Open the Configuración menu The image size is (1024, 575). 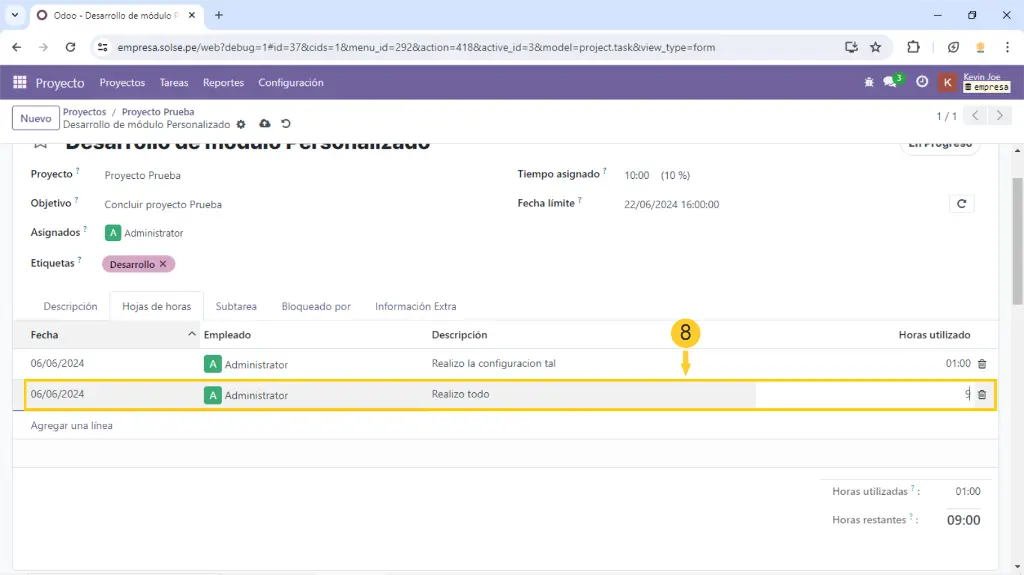(290, 83)
